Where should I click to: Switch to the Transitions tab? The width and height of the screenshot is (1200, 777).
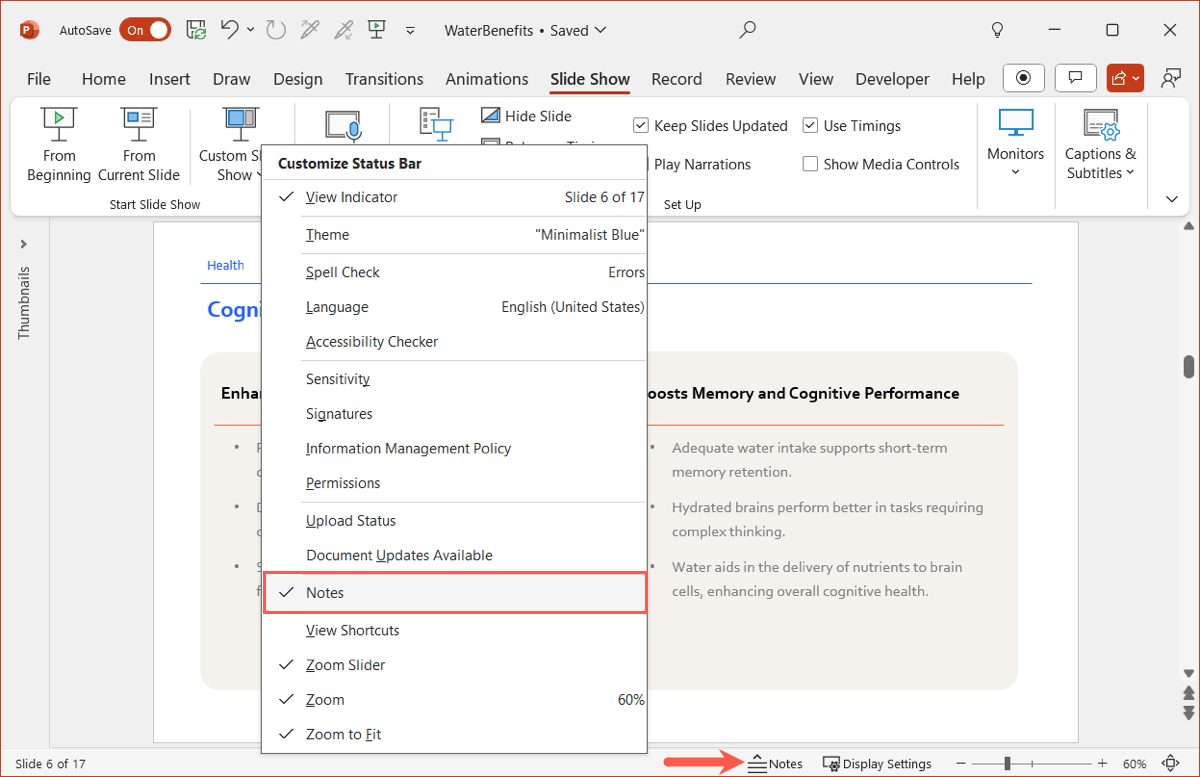(x=384, y=79)
